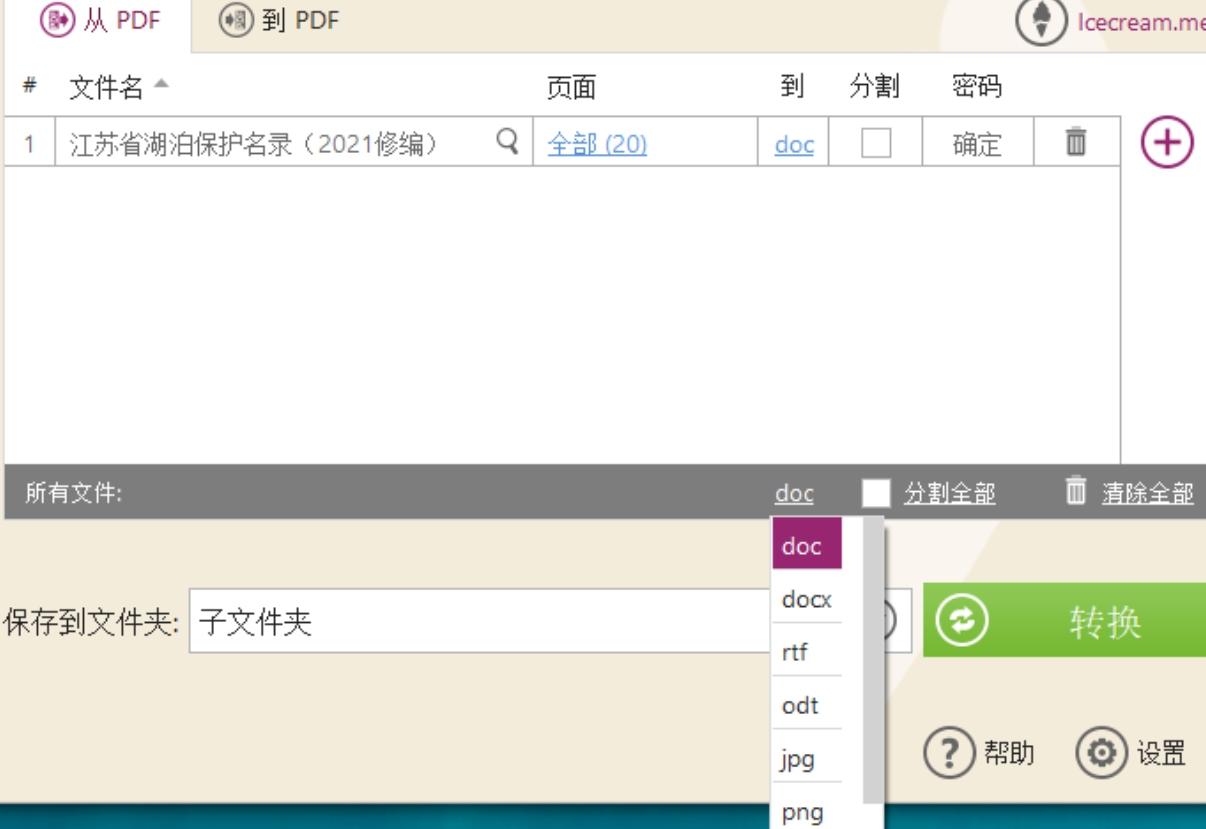Select png from the format list
This screenshot has height=829, width=1206.
[807, 810]
